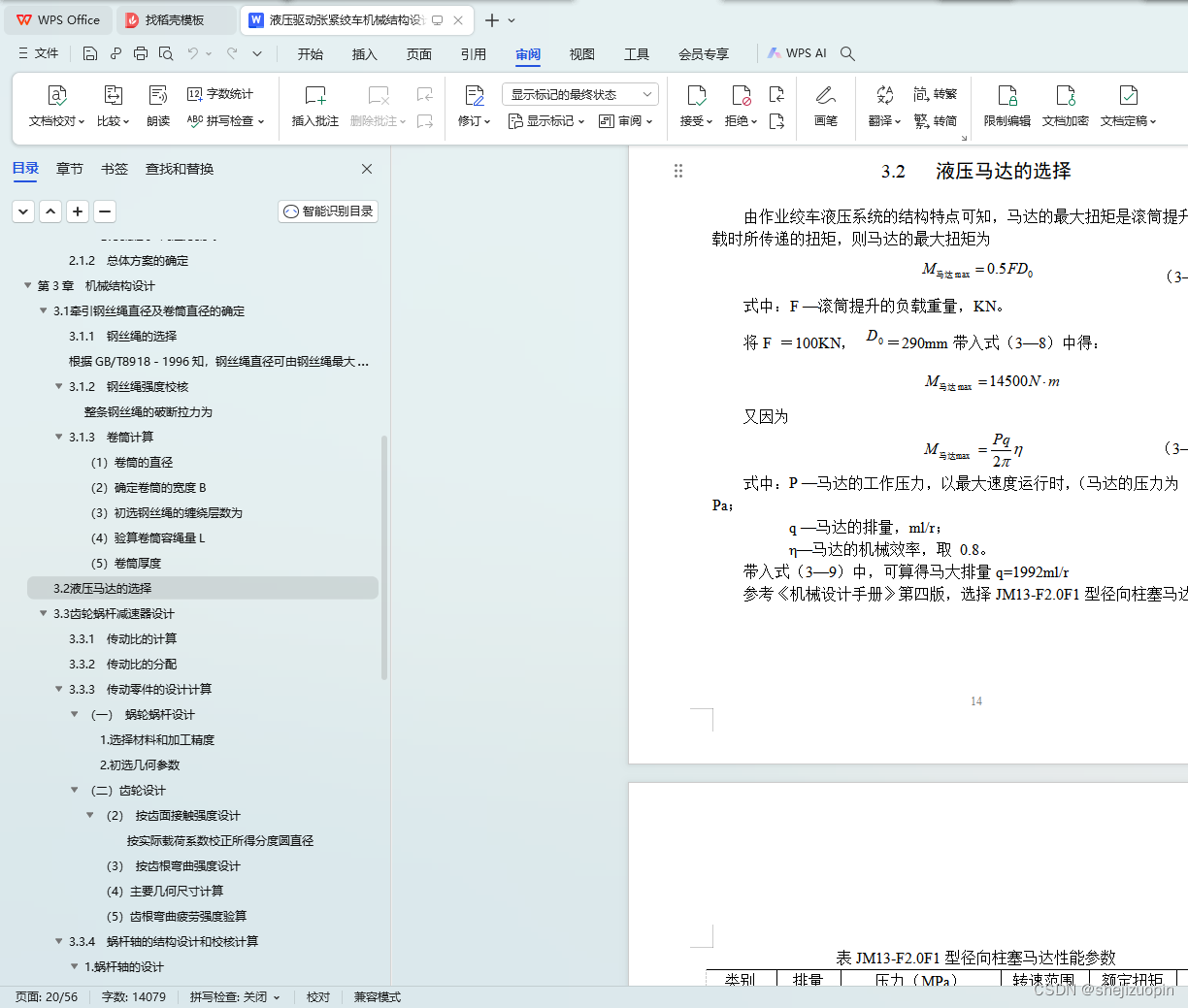The width and height of the screenshot is (1188, 1008).
Task: Open the 查找和替换 panel tab
Action: click(x=180, y=169)
